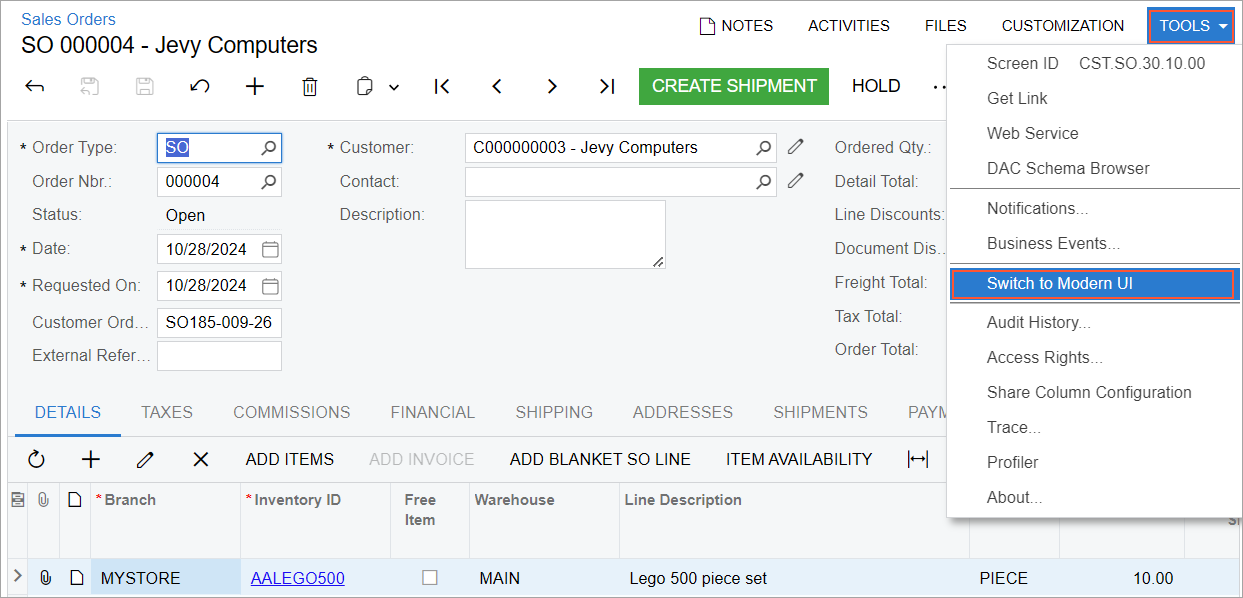The height and width of the screenshot is (598, 1243).
Task: Open the AALEGO500 inventory link
Action: click(297, 578)
